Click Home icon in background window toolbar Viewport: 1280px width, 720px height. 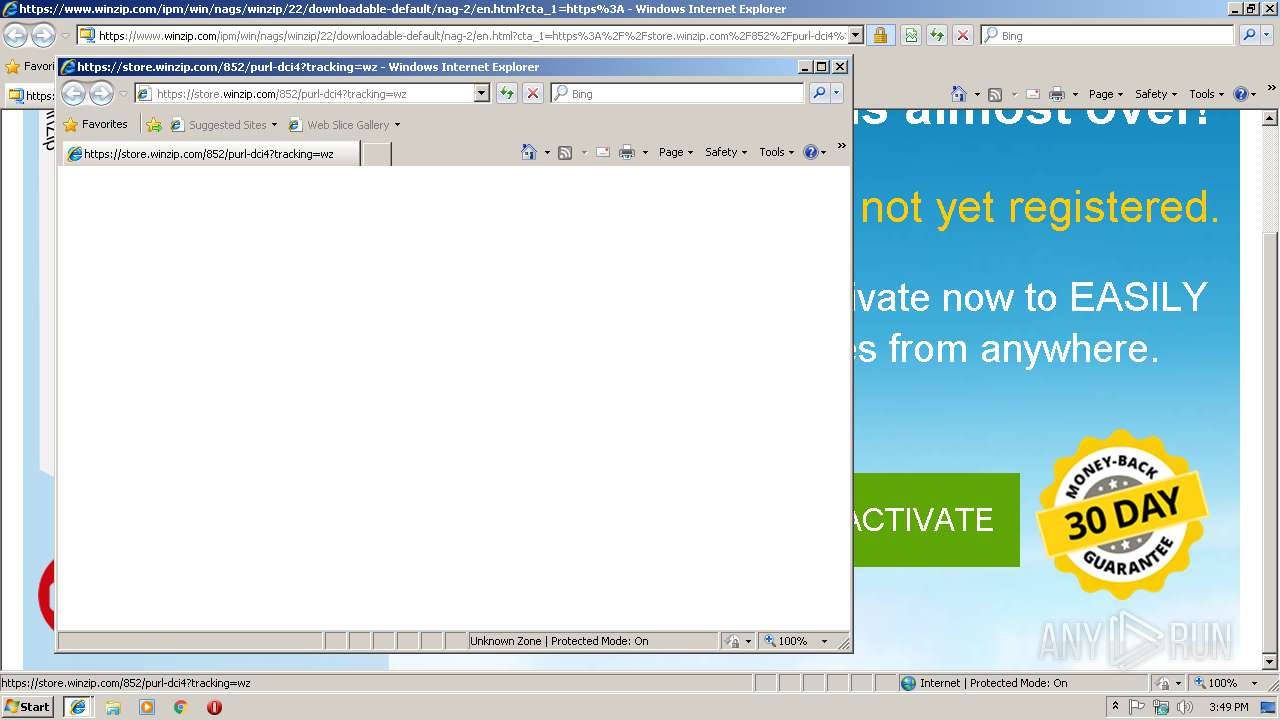[959, 94]
